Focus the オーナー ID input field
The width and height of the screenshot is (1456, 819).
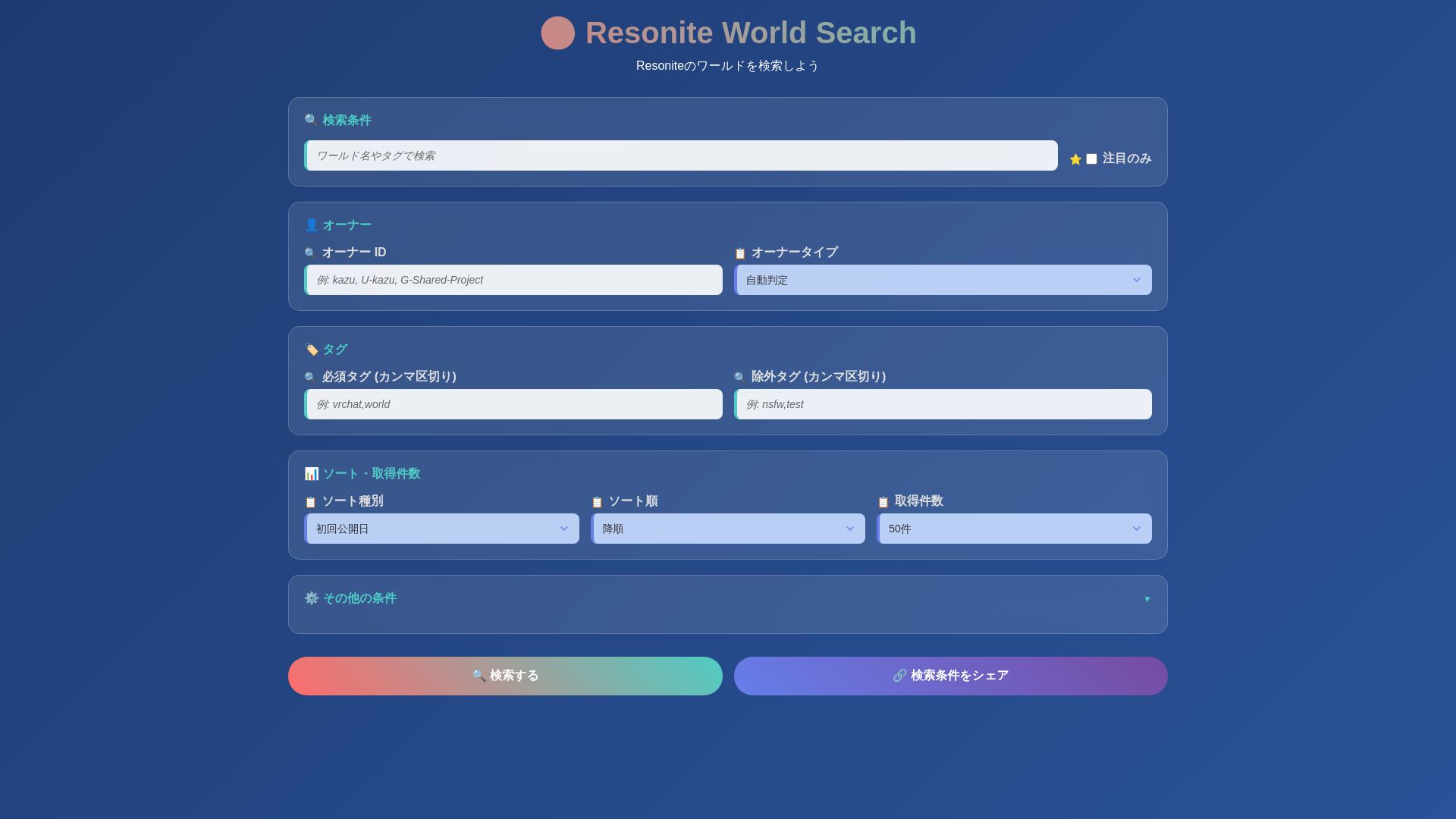click(x=513, y=280)
